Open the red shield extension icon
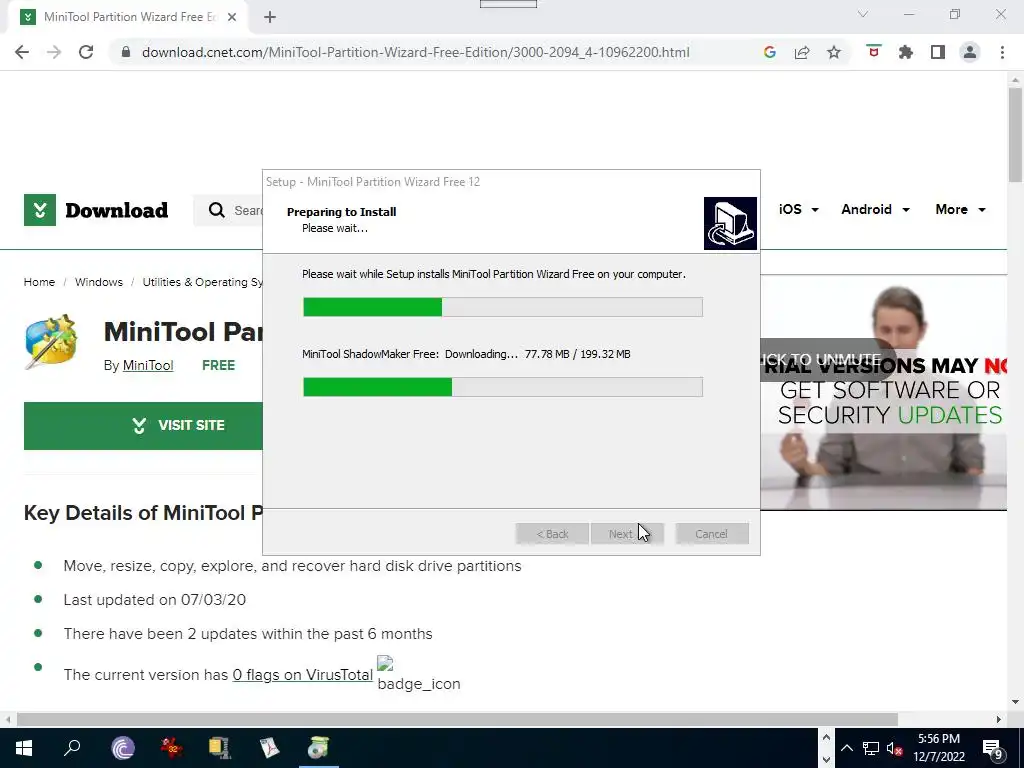 pyautogui.click(x=873, y=52)
